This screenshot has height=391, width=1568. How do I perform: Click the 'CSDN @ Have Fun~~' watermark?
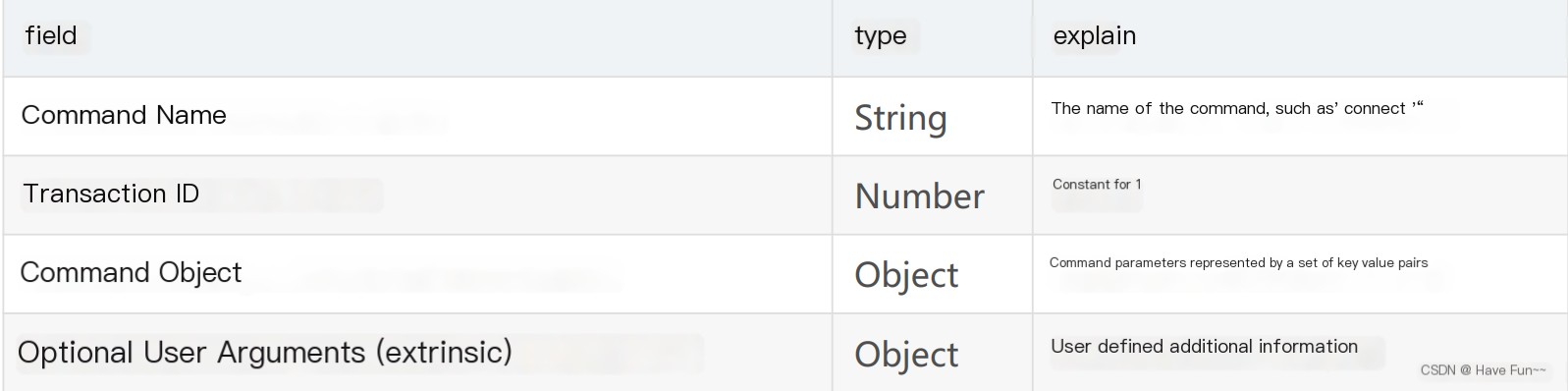click(1483, 370)
